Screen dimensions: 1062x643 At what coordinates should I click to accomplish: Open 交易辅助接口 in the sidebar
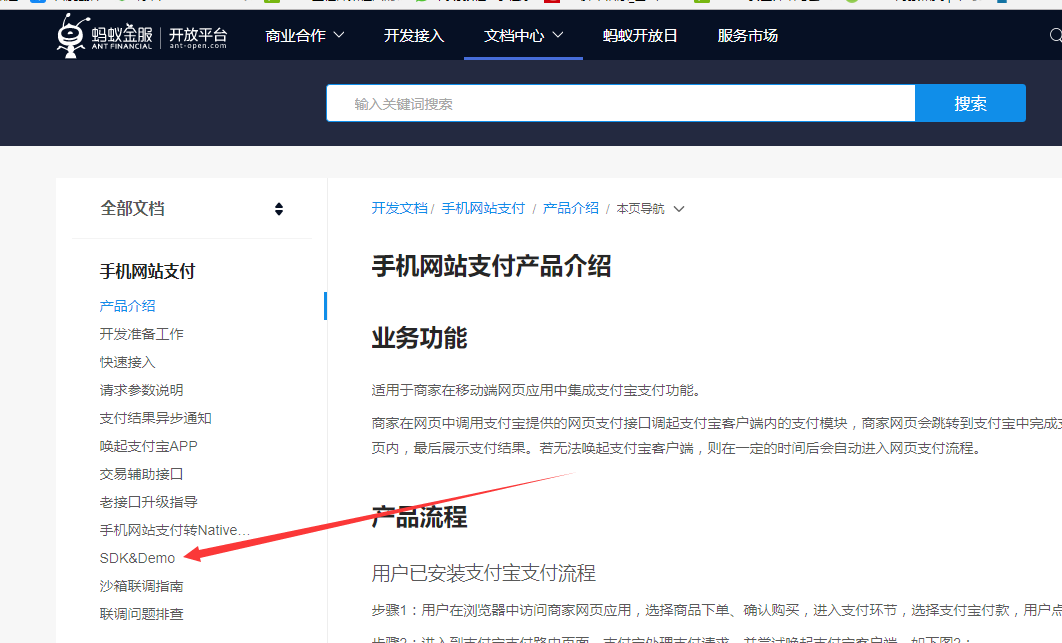click(x=142, y=474)
